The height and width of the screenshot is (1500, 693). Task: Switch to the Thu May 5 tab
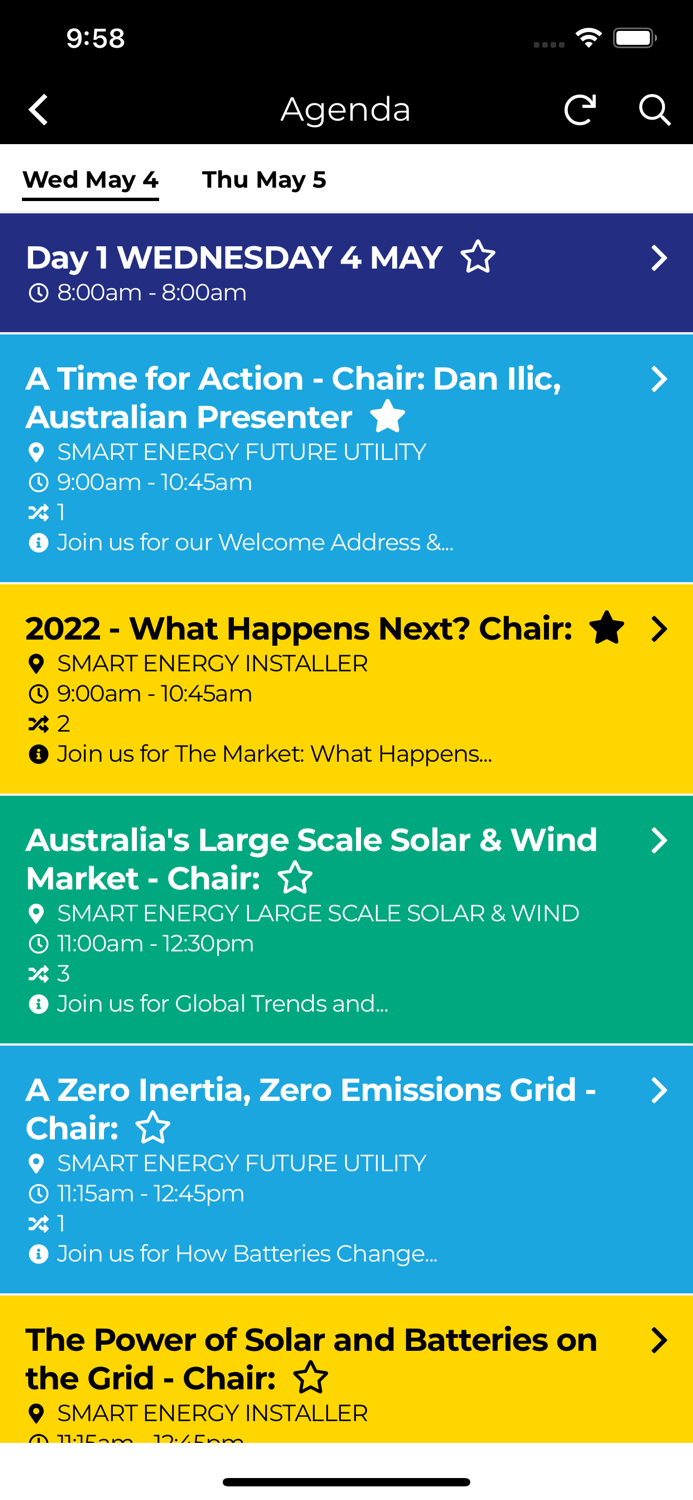[x=265, y=179]
